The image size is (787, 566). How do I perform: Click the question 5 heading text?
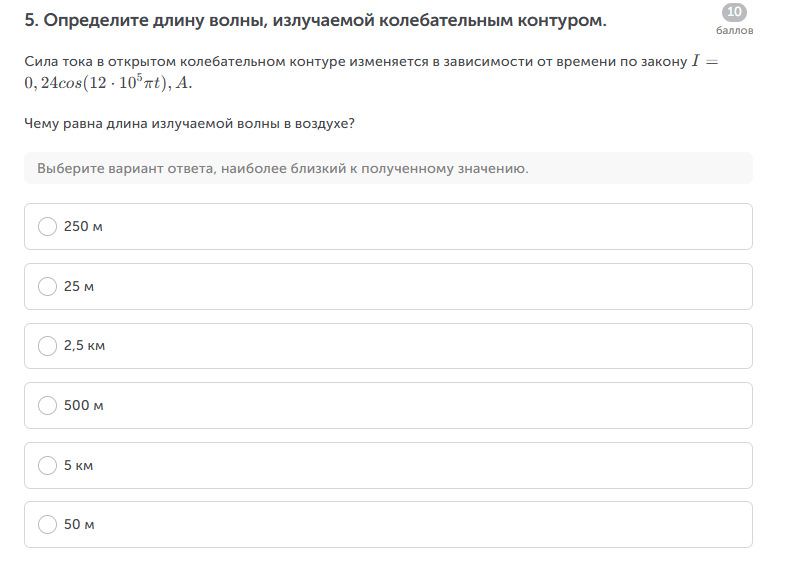tap(315, 21)
